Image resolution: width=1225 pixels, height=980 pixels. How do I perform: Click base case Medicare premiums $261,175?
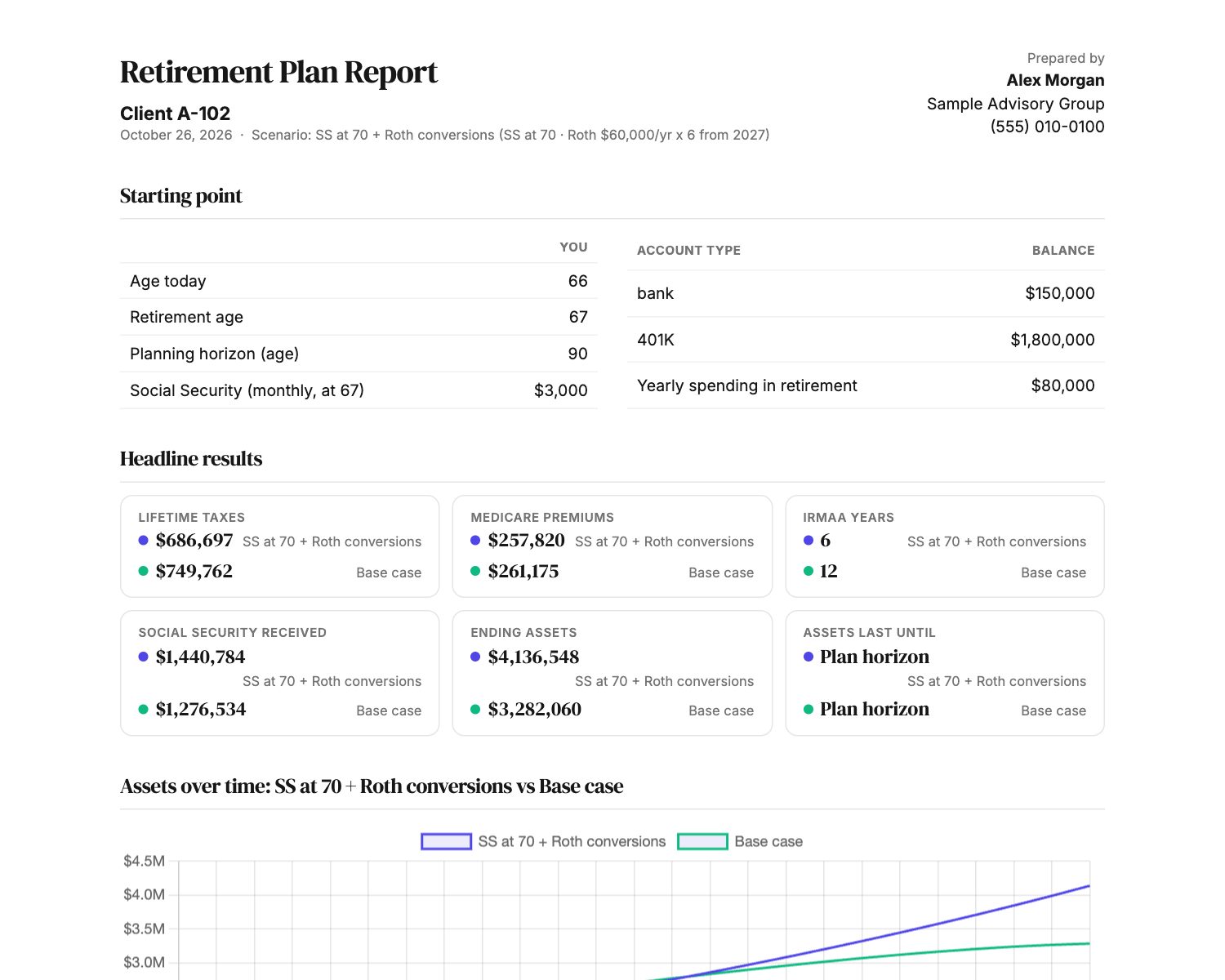(x=523, y=571)
